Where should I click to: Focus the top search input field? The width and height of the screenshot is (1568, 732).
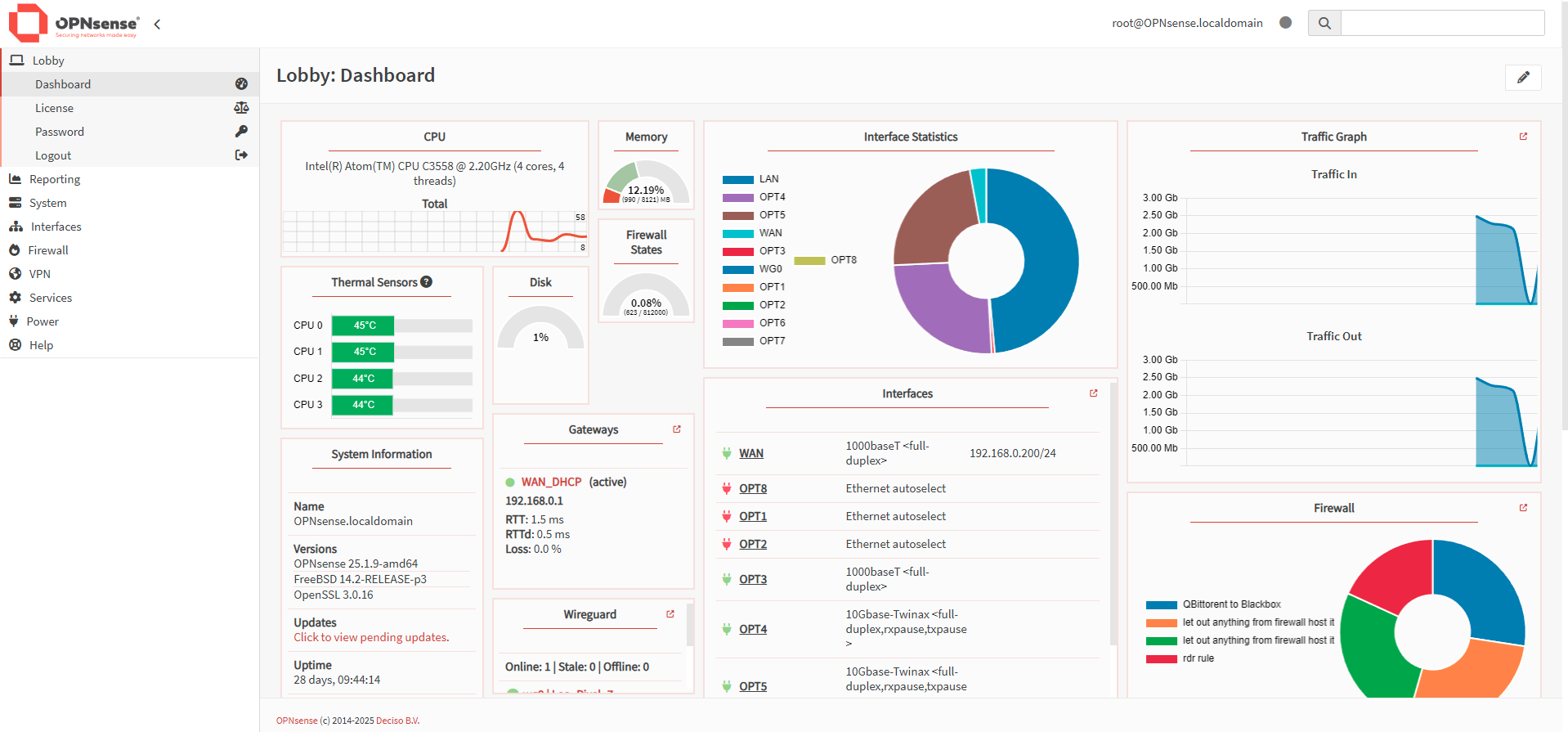click(x=1443, y=23)
